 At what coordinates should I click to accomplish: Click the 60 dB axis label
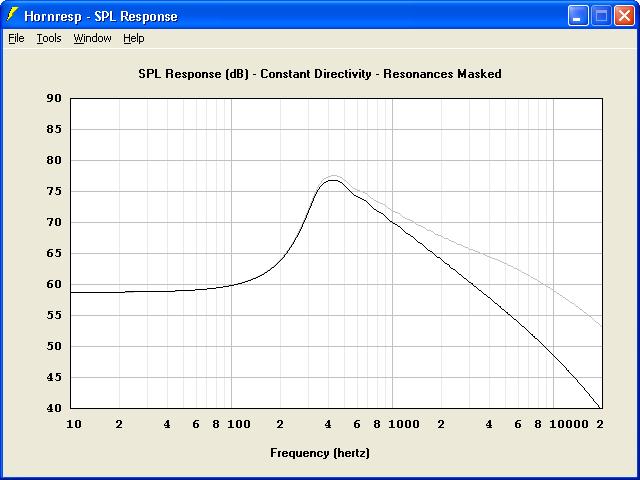(53, 284)
